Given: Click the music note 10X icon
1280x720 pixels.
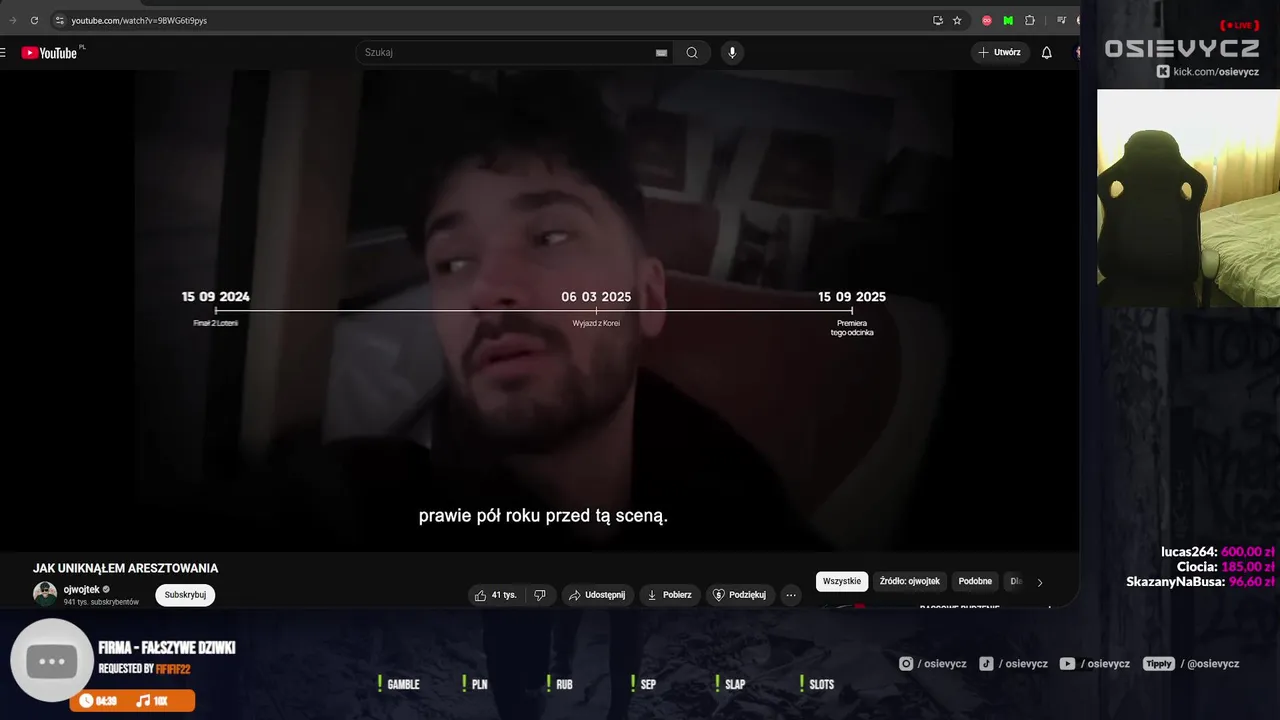Looking at the screenshot, I should (x=143, y=701).
